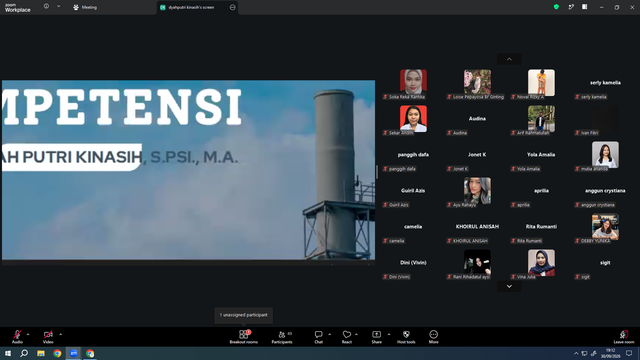The image size is (640, 360).
Task: Expand reaction options arrow beside React
Action: click(356, 334)
